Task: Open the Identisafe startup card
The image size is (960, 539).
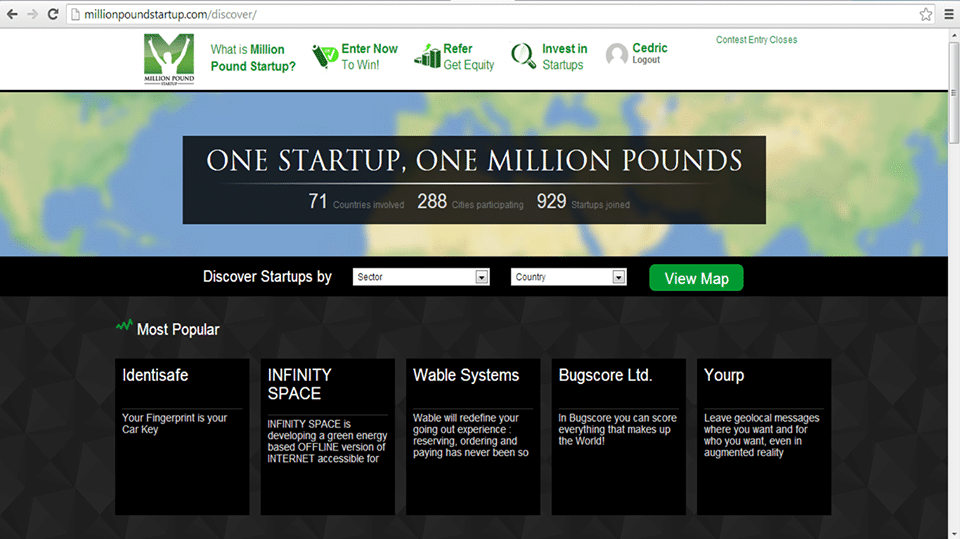Action: coord(182,437)
